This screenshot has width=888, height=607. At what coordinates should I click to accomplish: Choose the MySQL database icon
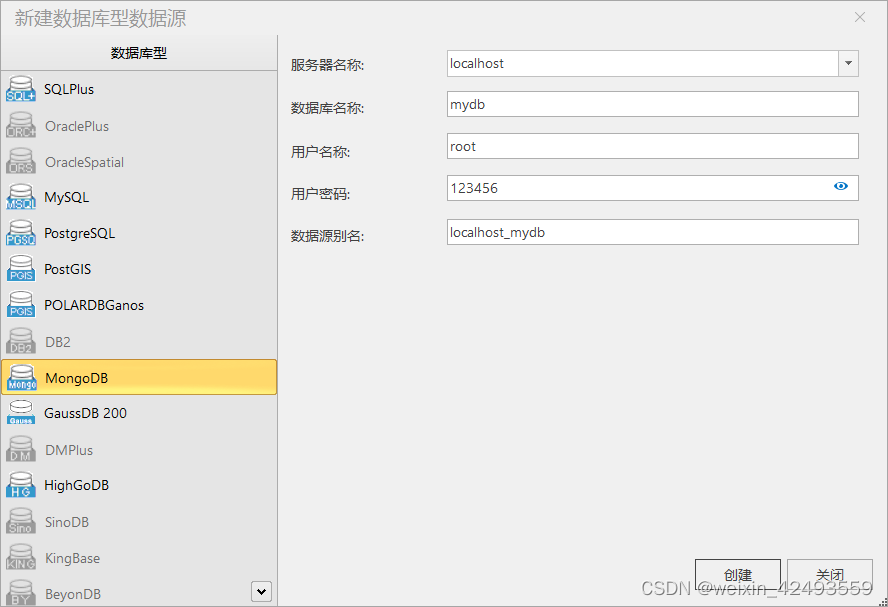[x=21, y=197]
